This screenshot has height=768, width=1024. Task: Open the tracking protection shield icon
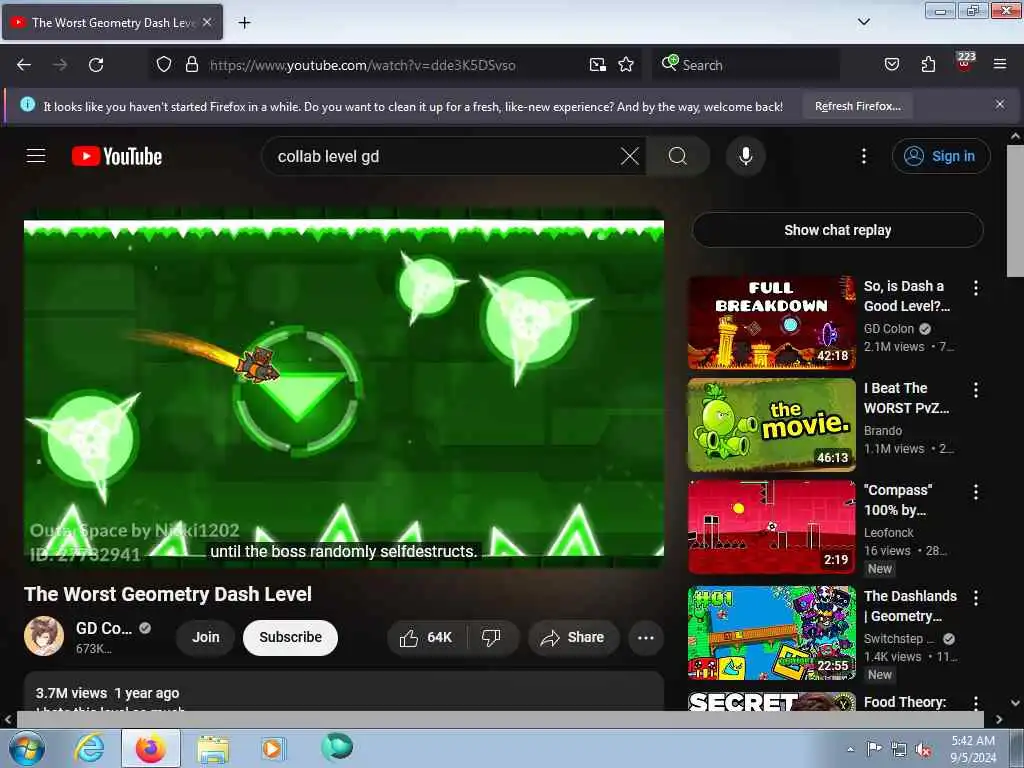[164, 65]
